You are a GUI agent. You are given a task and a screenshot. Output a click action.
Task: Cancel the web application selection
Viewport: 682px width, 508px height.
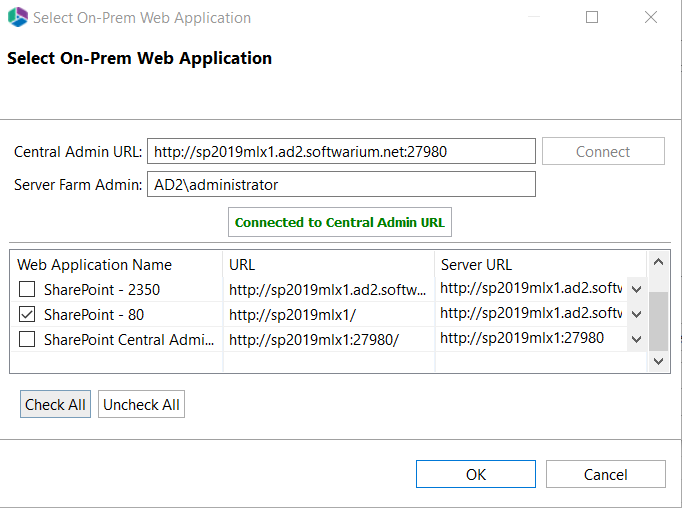(605, 474)
